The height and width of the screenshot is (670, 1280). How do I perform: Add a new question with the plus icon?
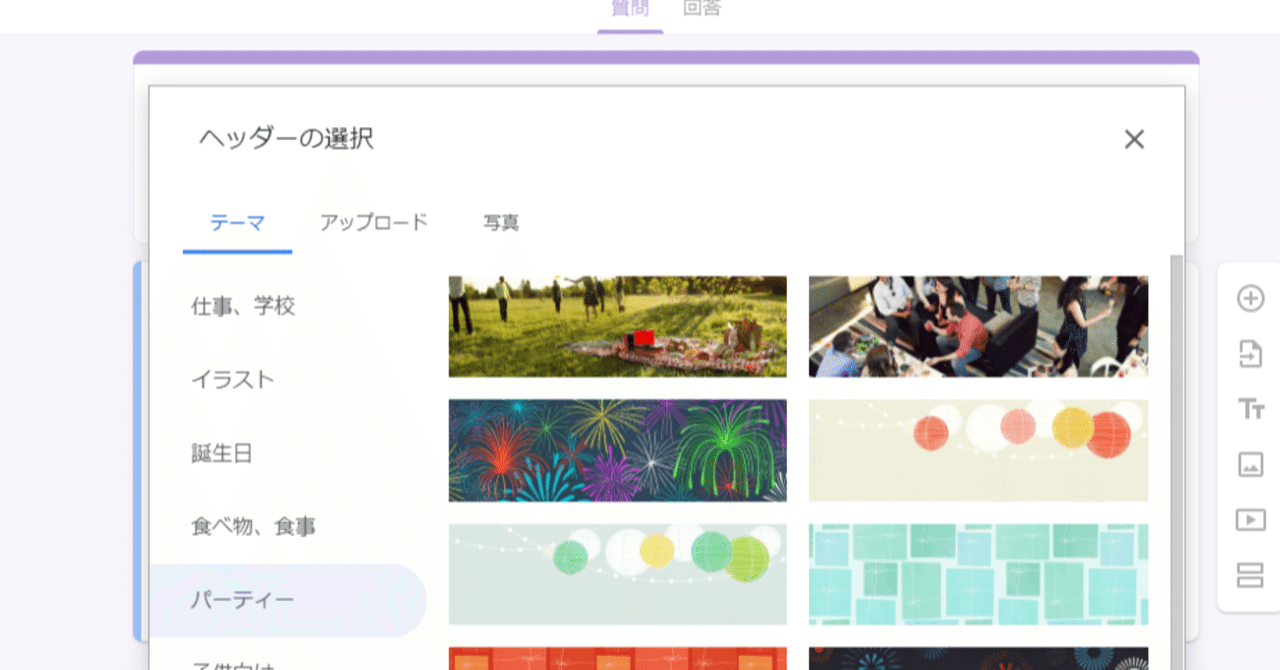point(1249,297)
